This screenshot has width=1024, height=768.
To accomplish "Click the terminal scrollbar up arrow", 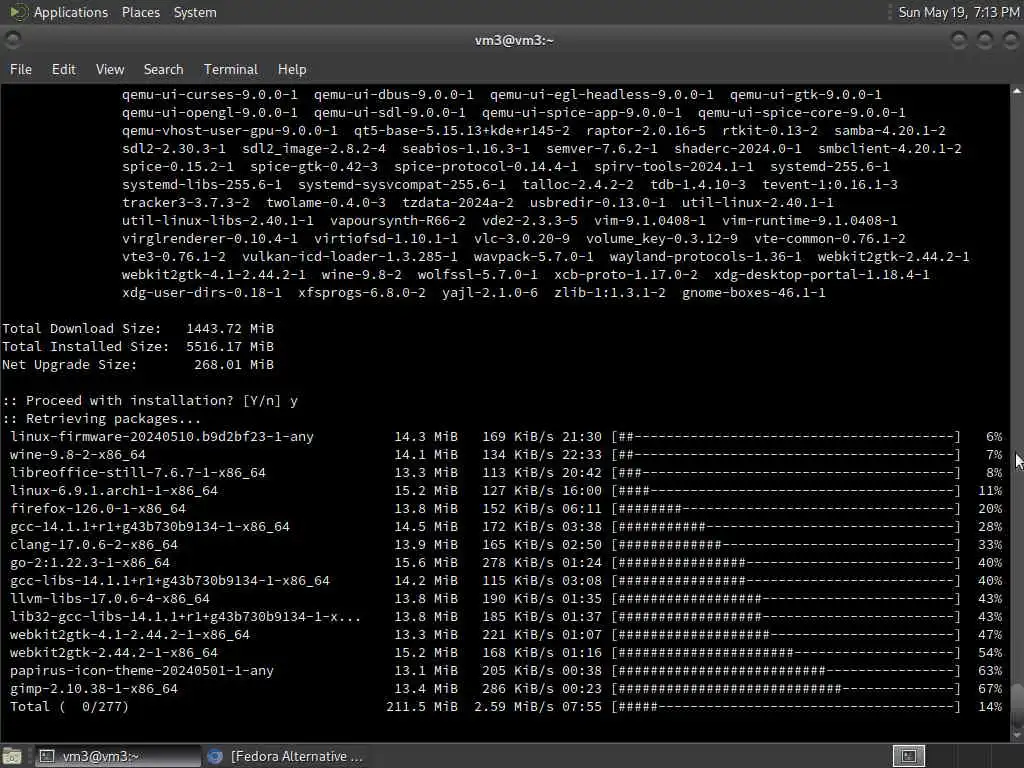I will coord(1017,91).
